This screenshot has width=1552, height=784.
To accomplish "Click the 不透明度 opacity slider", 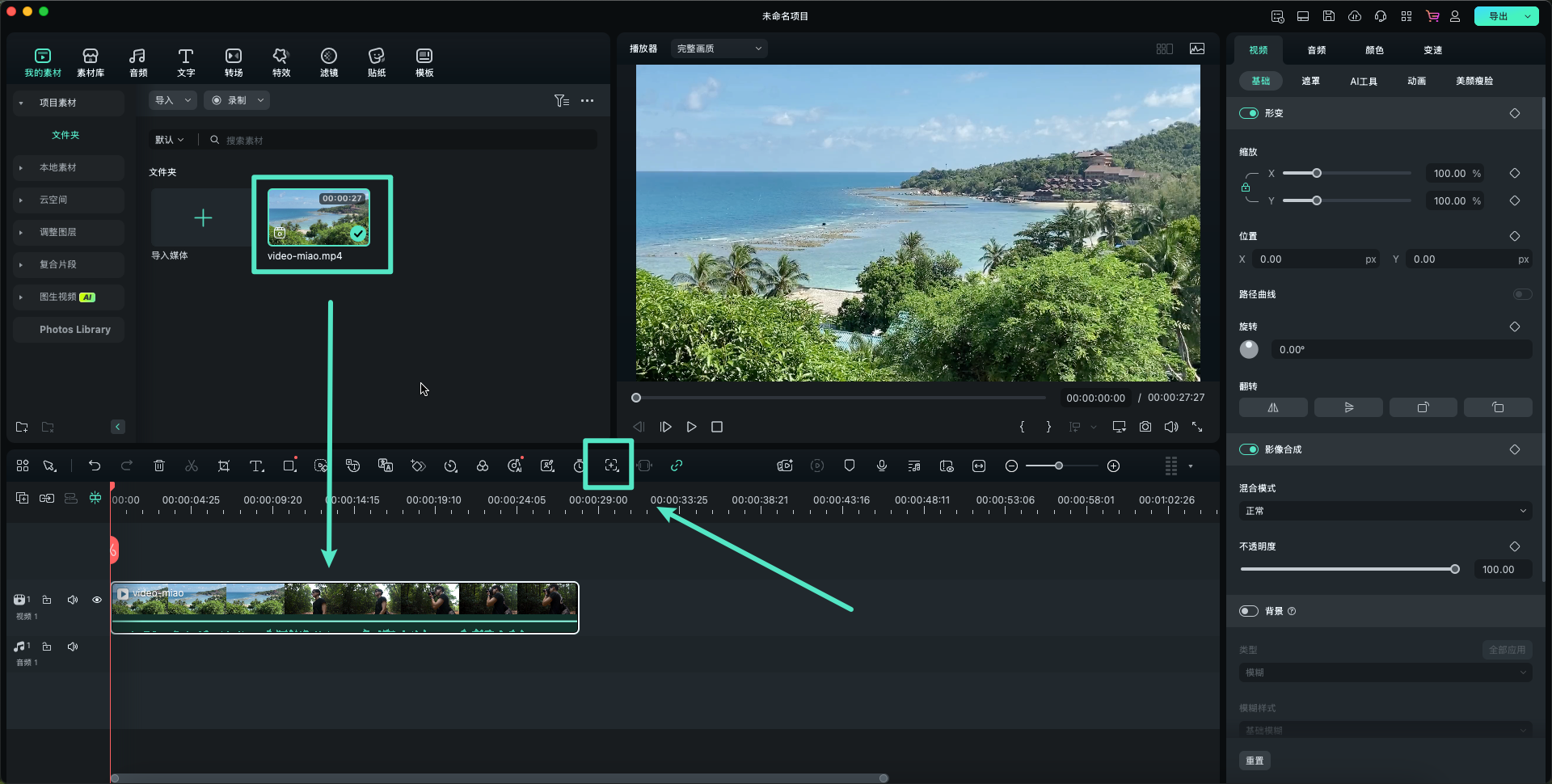I will pos(1348,569).
